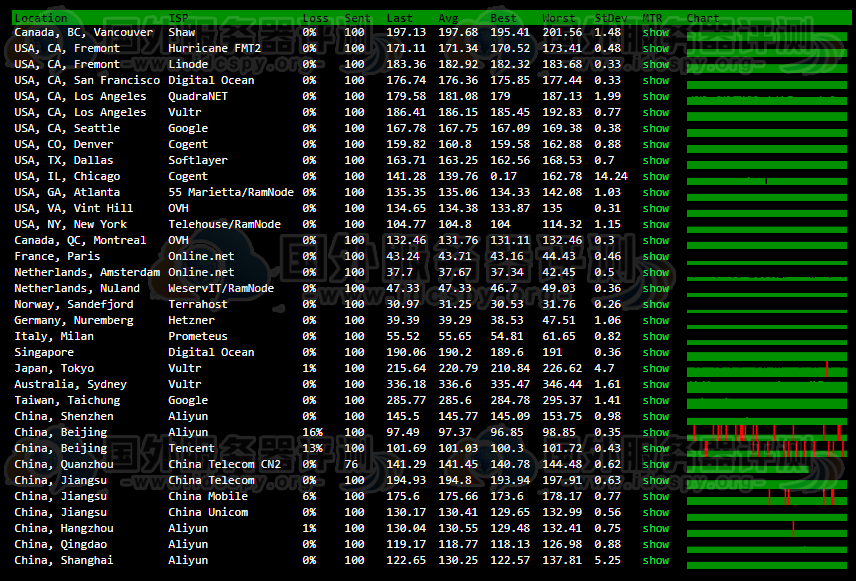856x581 pixels.
Task: Click show for Vint Hill OVH
Action: click(x=656, y=208)
